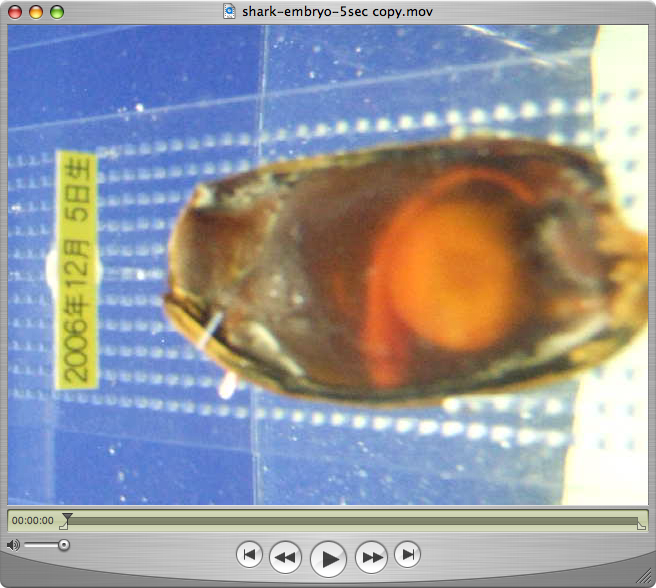Play the shark embryo movie

(328, 559)
